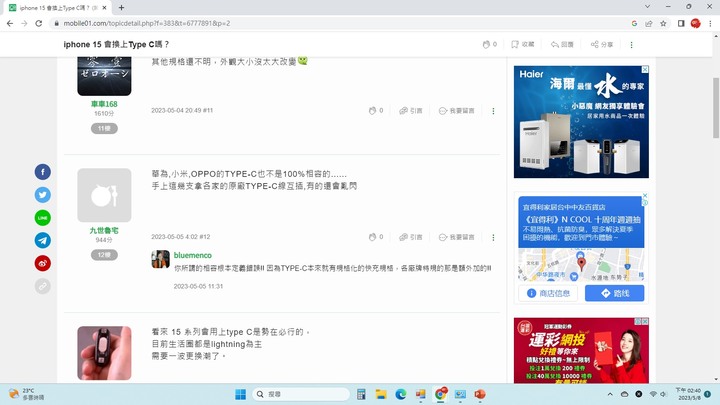The image size is (720, 405).
Task: Click the share-page icon in the address bar
Action: click(x=648, y=23)
